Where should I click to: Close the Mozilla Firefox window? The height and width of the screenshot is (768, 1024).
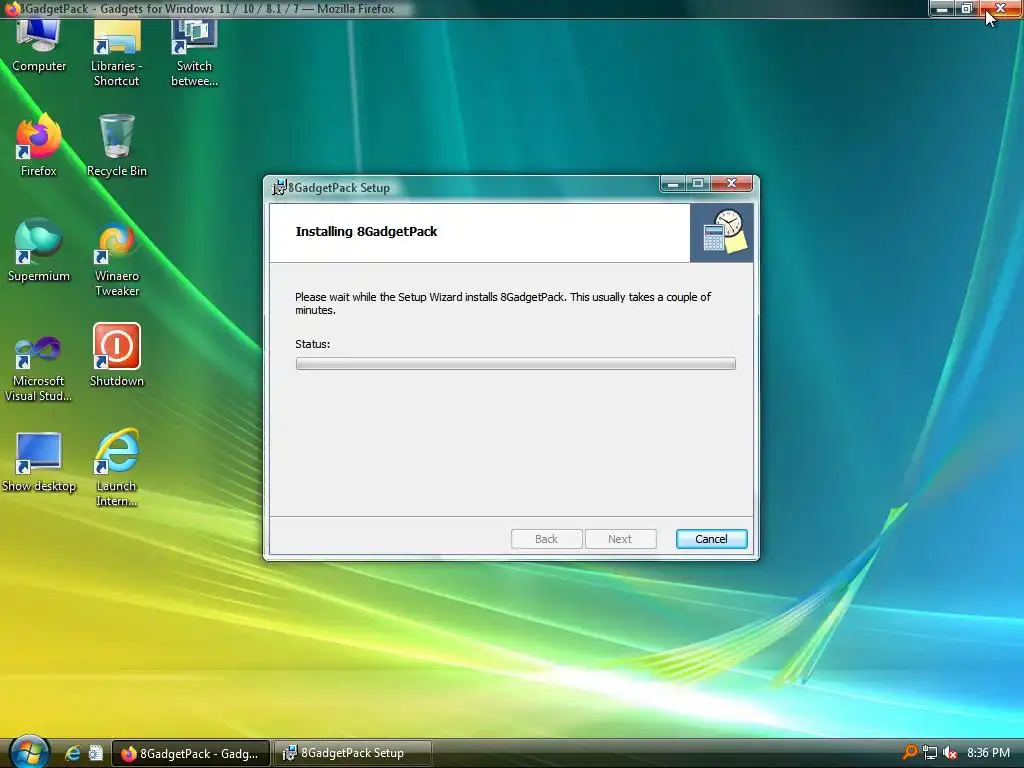point(1000,8)
